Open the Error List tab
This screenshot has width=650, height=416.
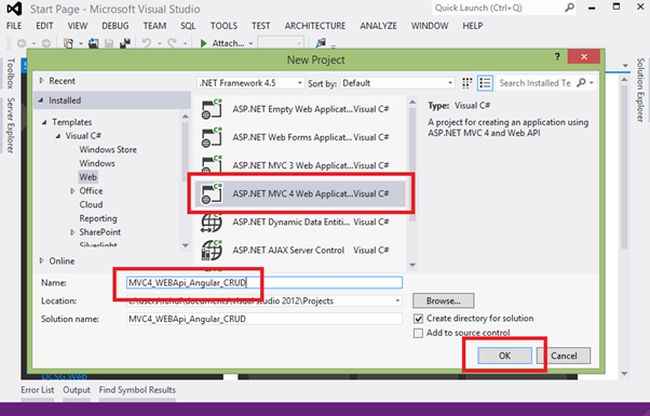37,390
